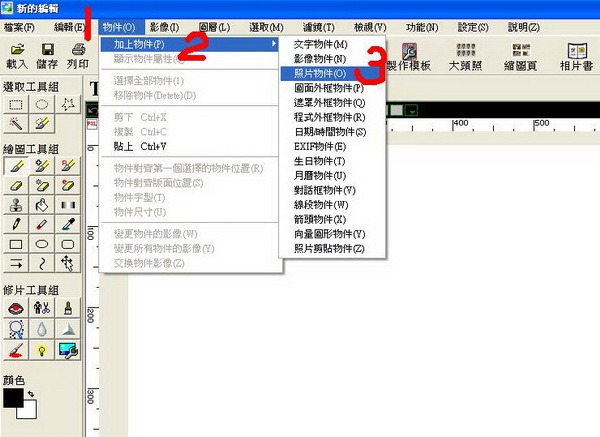Select the clone stamp tool

tap(16, 205)
